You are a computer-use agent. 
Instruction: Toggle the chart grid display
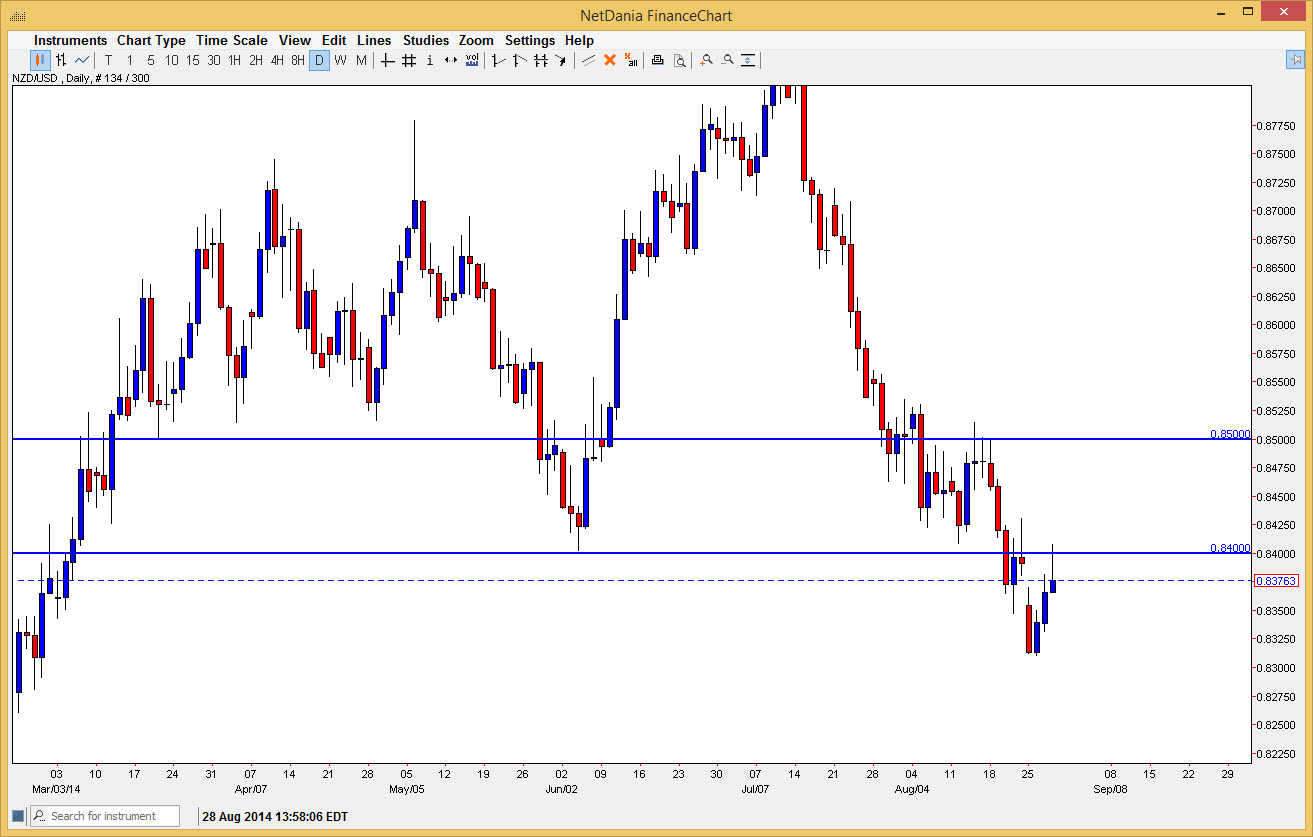point(408,60)
